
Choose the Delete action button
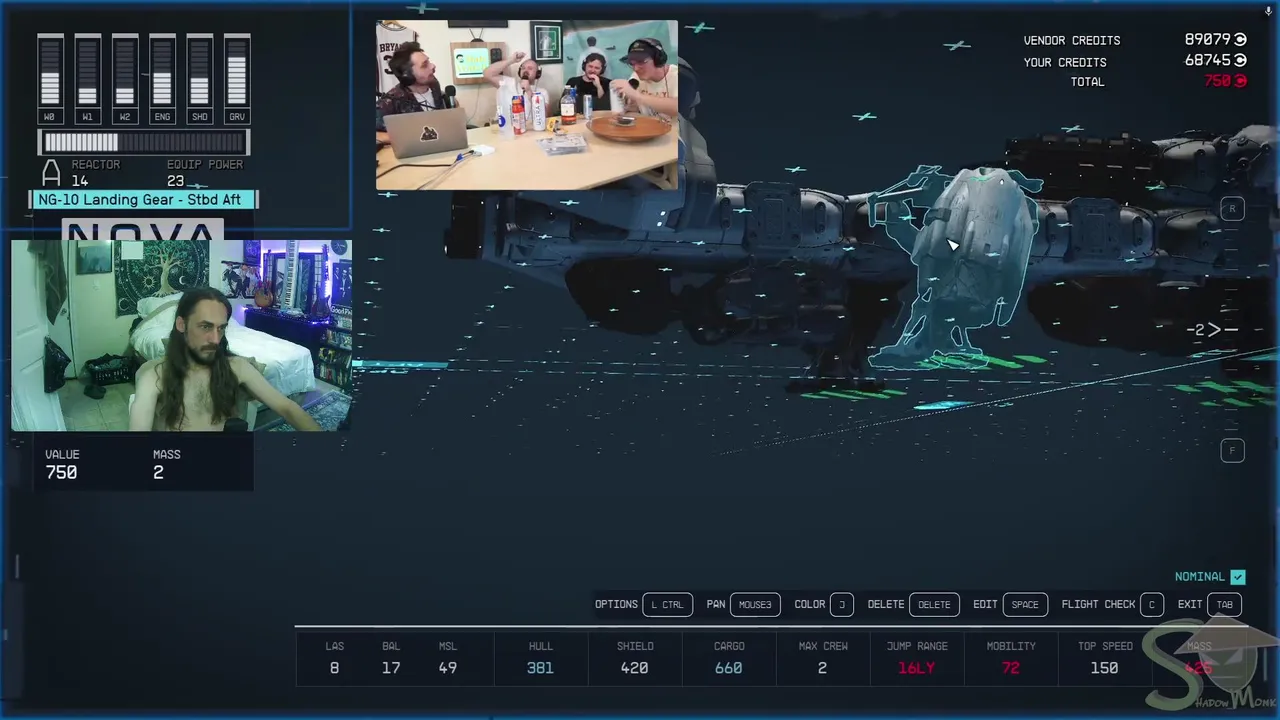(934, 604)
